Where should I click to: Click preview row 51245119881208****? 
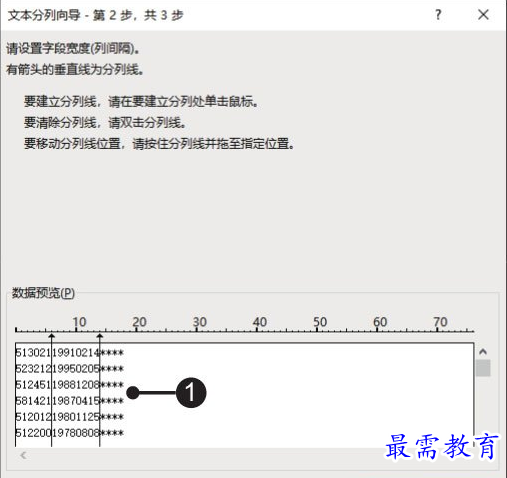pyautogui.click(x=70, y=385)
